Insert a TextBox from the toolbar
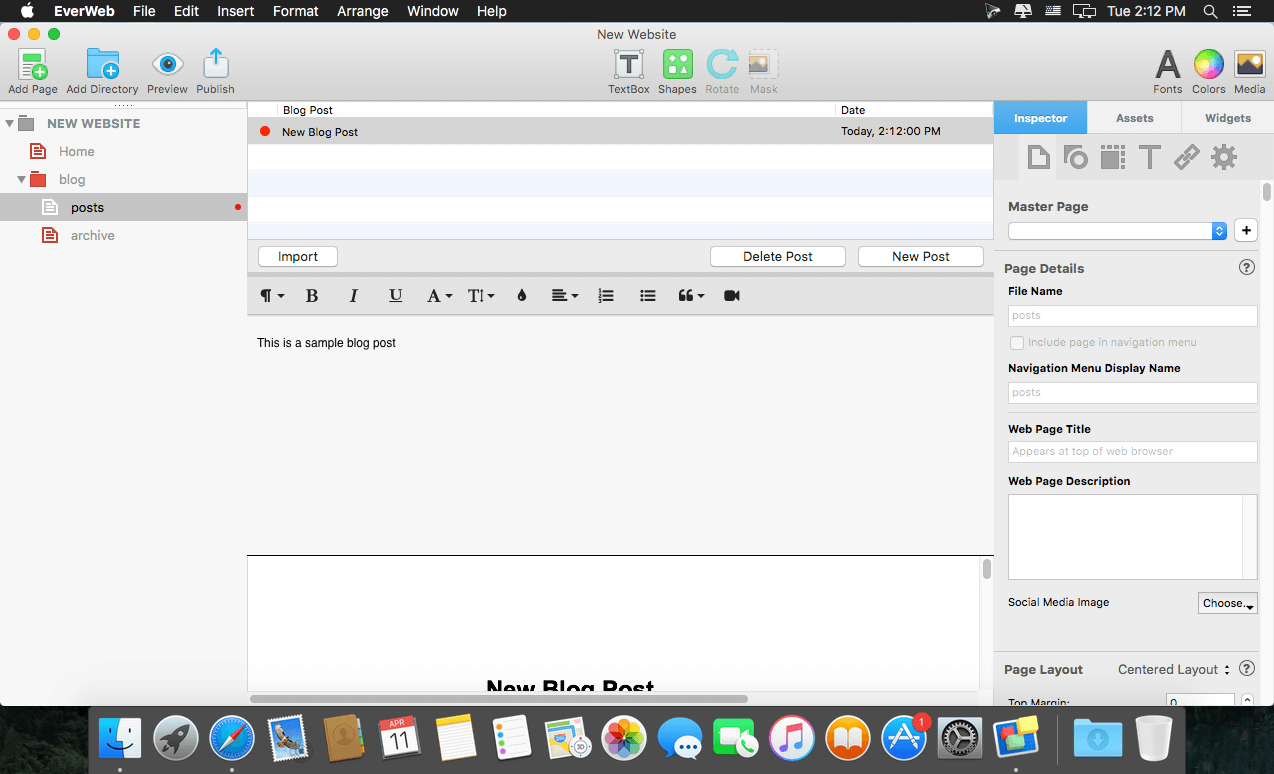1274x774 pixels. (628, 66)
